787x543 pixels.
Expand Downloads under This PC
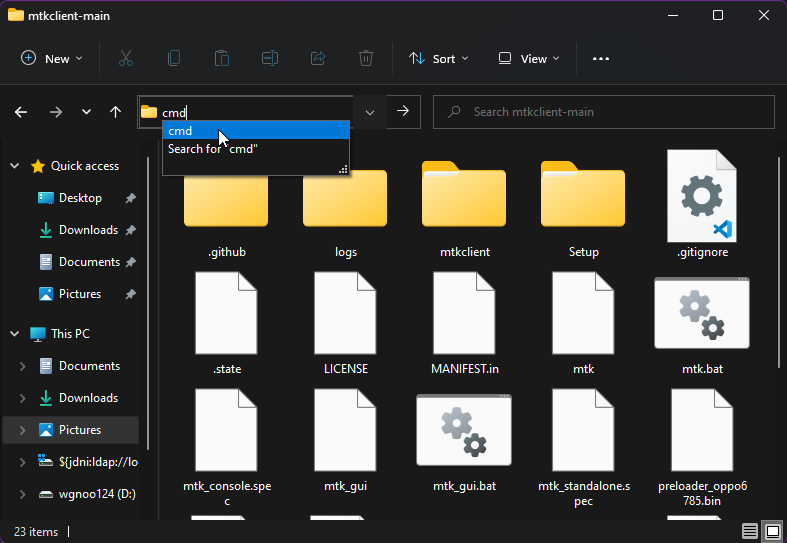pos(23,398)
